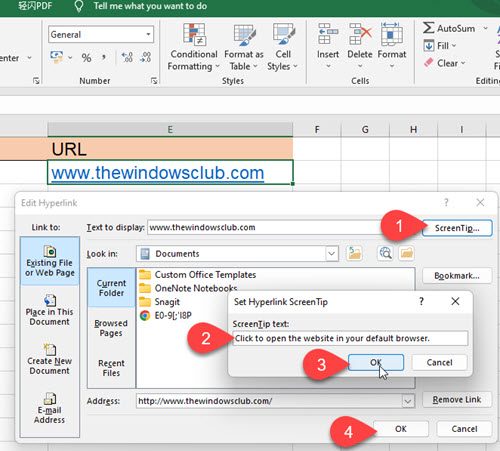The image size is (500, 451).
Task: Expand the Insert cells dropdown arrow
Action: coord(328,66)
